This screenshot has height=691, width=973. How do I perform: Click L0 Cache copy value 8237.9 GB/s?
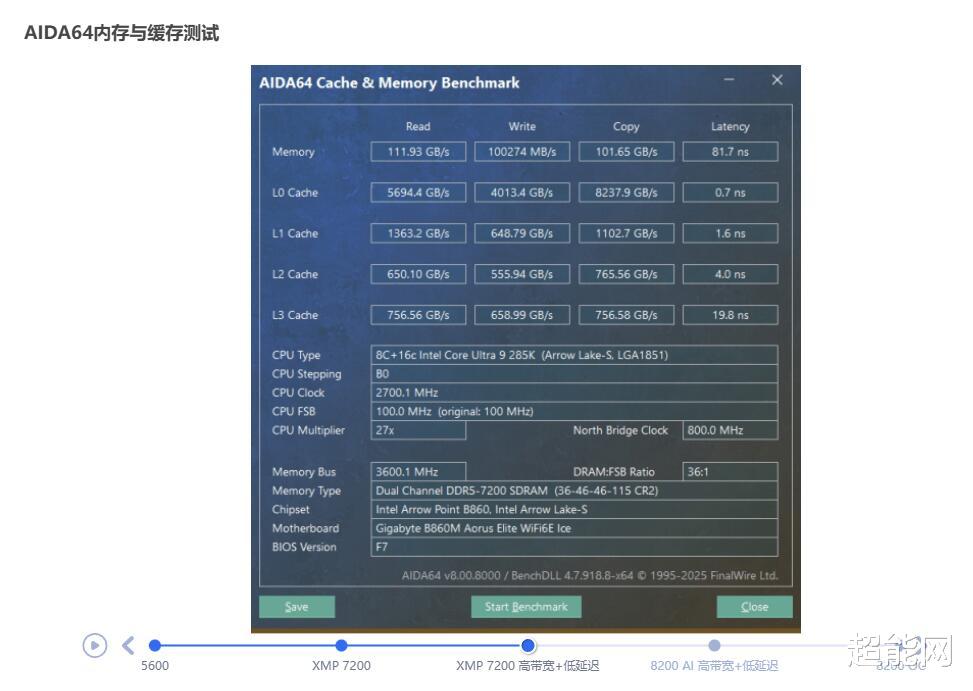(626, 193)
